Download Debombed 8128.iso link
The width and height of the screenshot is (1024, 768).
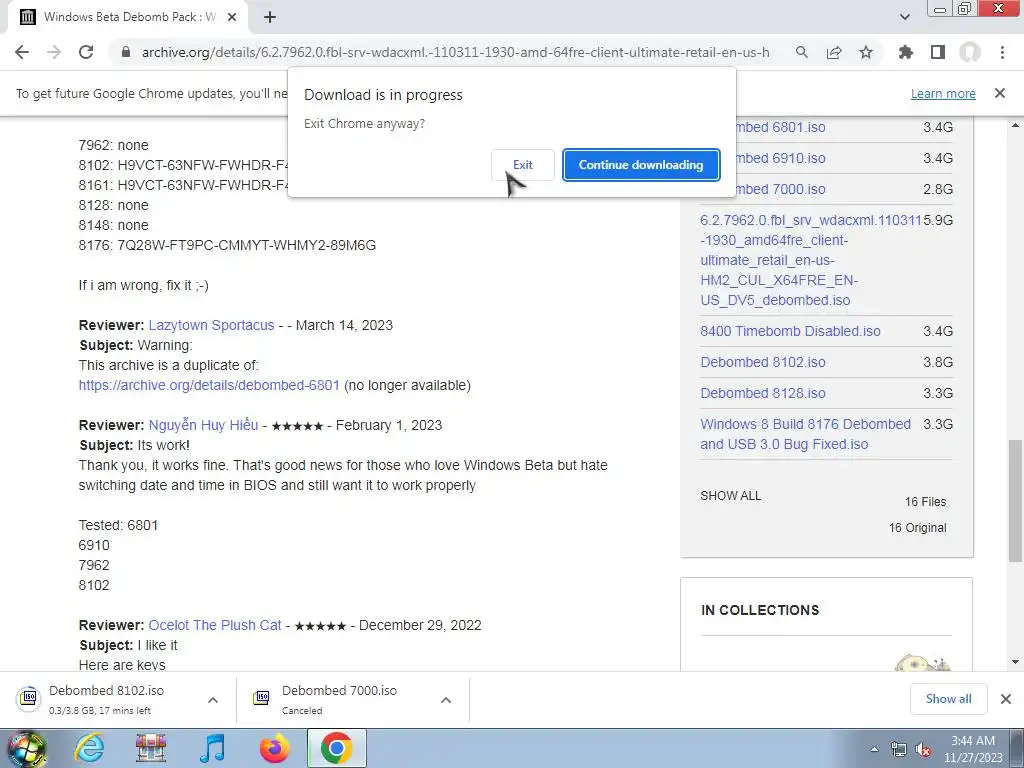tap(763, 393)
